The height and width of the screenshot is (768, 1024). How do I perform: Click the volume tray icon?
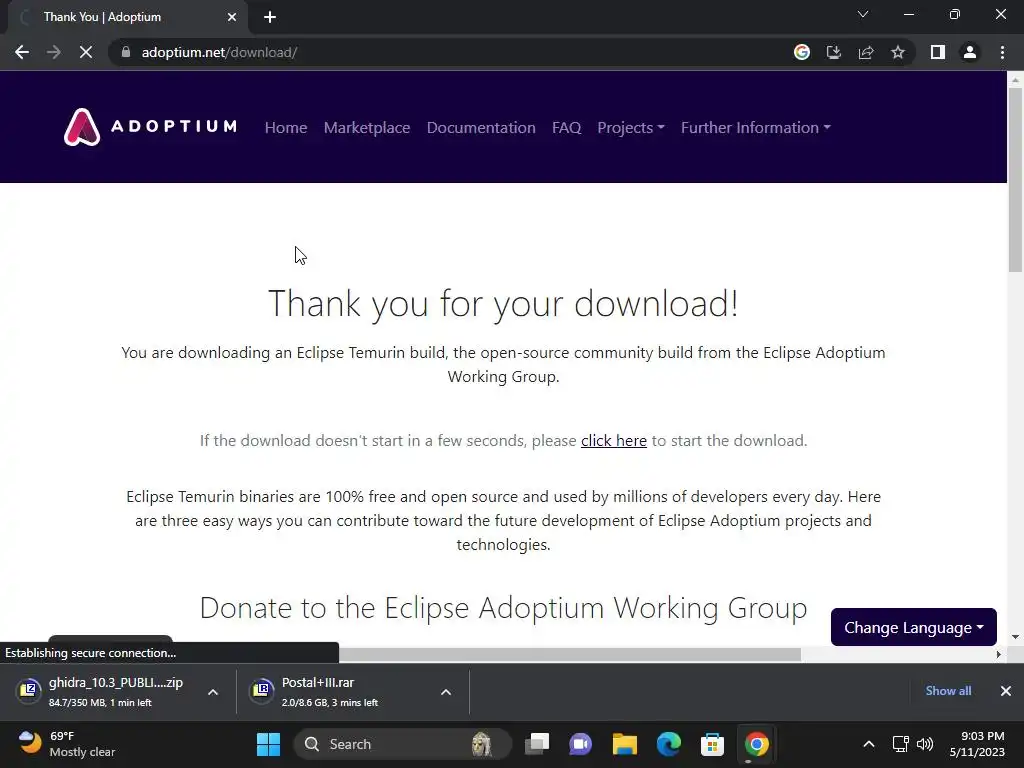click(925, 744)
